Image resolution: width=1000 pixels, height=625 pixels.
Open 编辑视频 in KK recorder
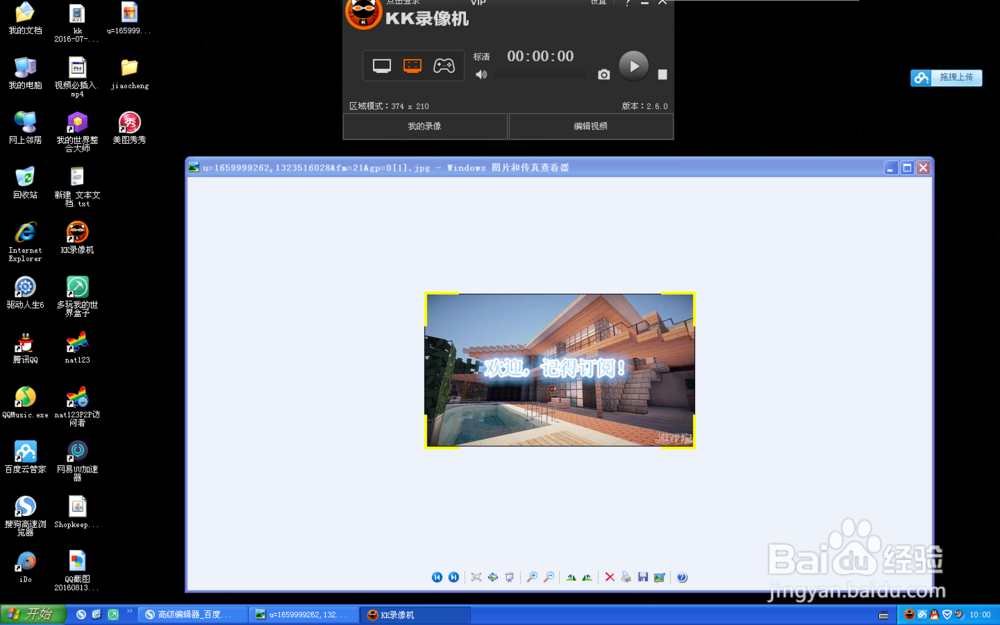tap(591, 126)
